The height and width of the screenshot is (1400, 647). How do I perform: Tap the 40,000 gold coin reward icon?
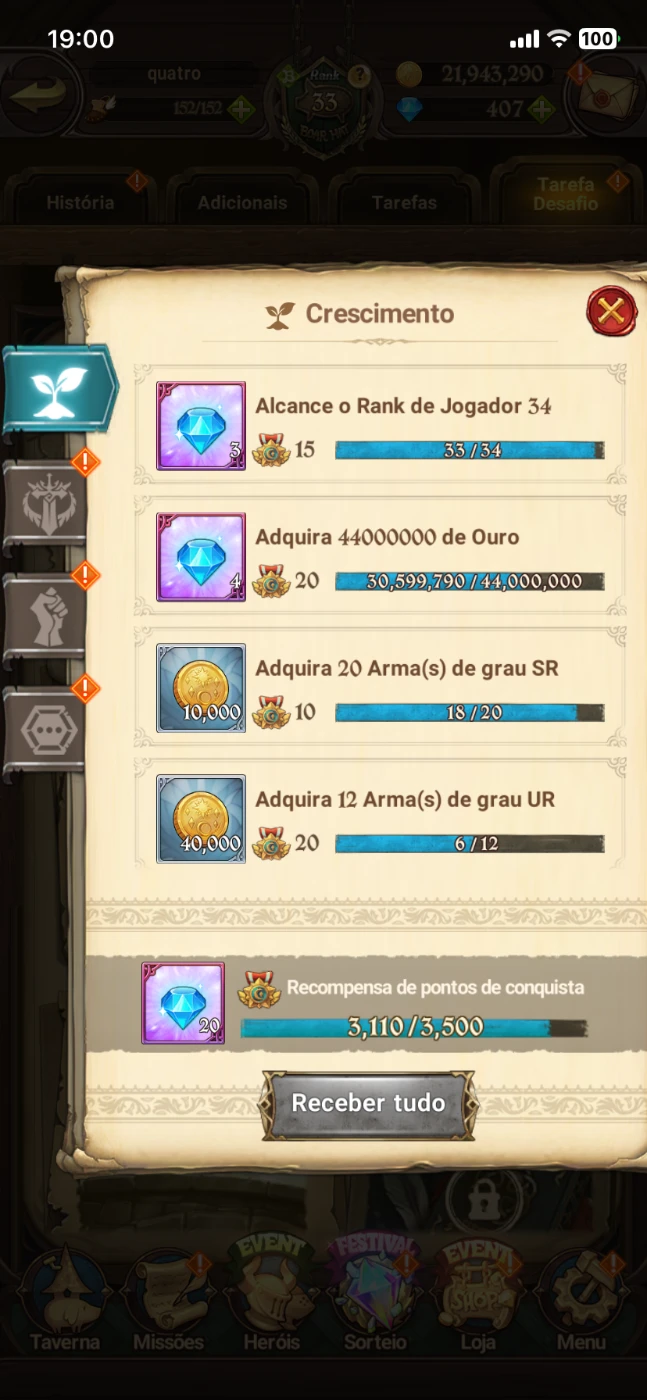[201, 819]
